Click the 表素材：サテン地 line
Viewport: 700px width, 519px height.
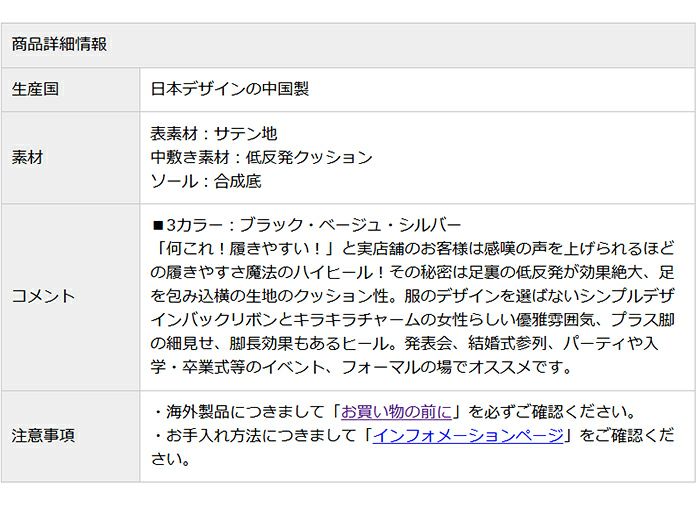point(214,133)
